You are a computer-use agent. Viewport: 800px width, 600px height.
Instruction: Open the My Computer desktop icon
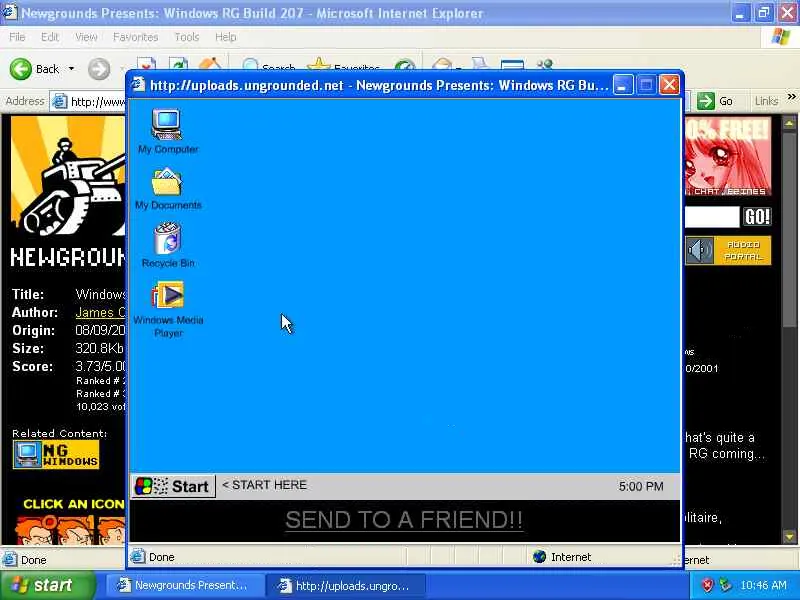[x=167, y=131]
